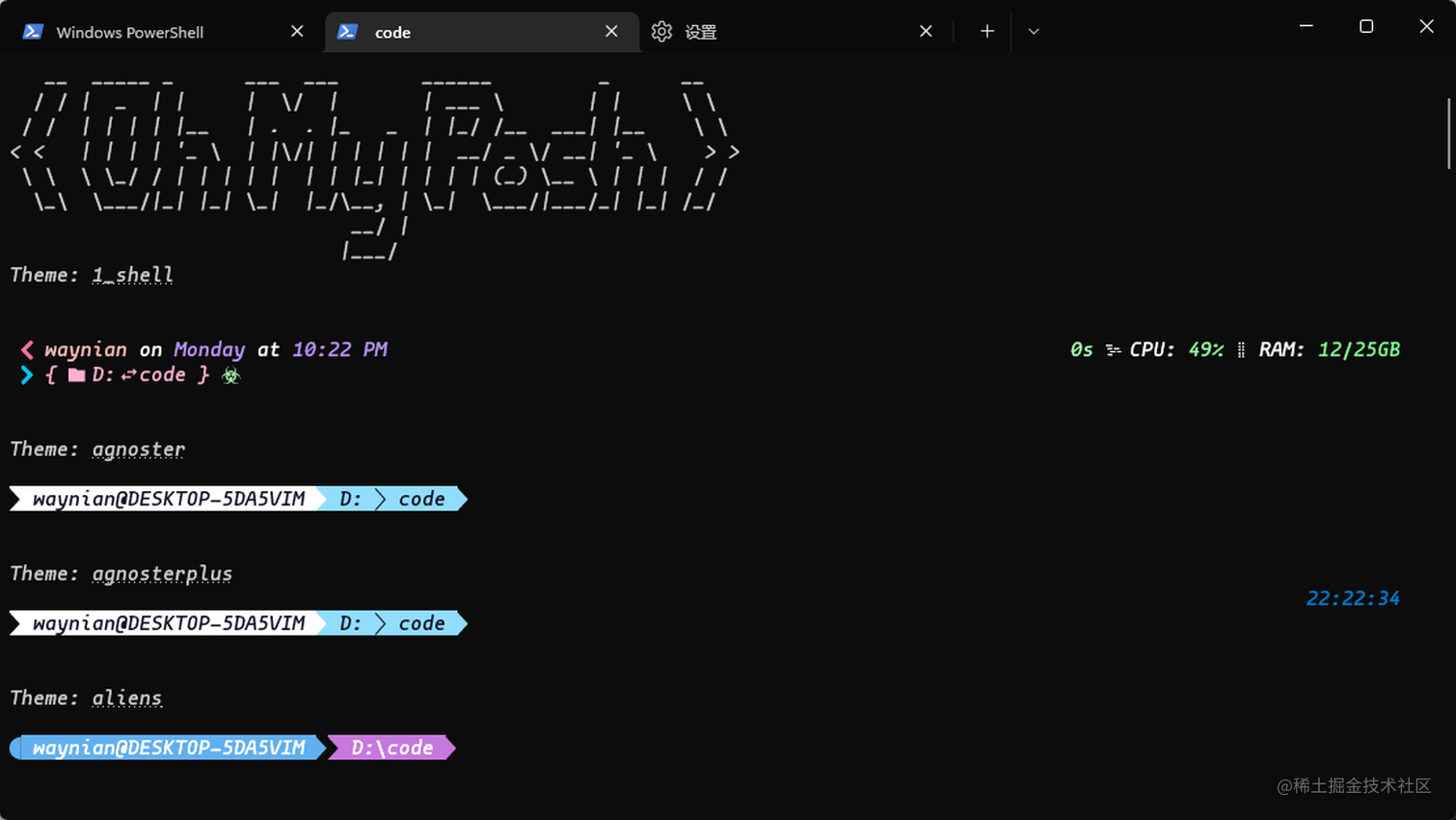Close the Windows PowerShell tab
Viewport: 1456px width, 820px height.
coord(297,32)
